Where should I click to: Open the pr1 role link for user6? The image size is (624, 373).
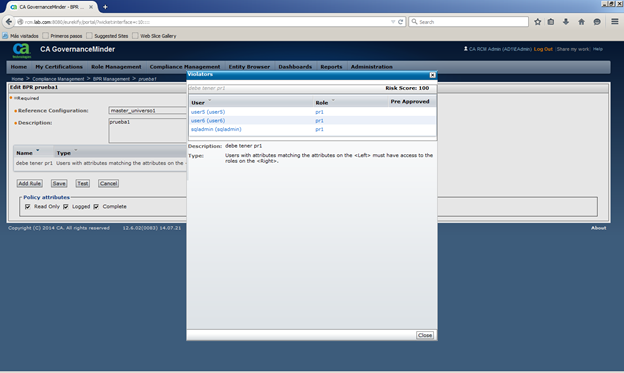point(319,121)
